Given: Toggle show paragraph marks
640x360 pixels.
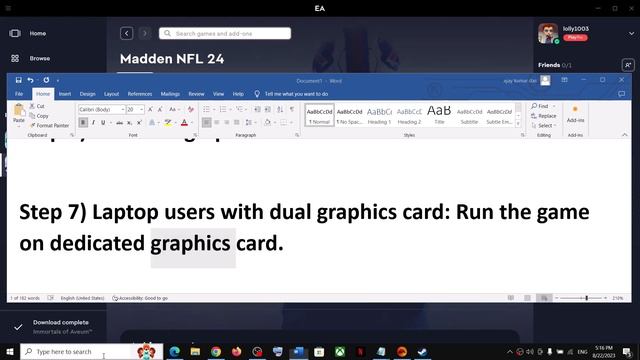Looking at the screenshot, I should tap(292, 109).
